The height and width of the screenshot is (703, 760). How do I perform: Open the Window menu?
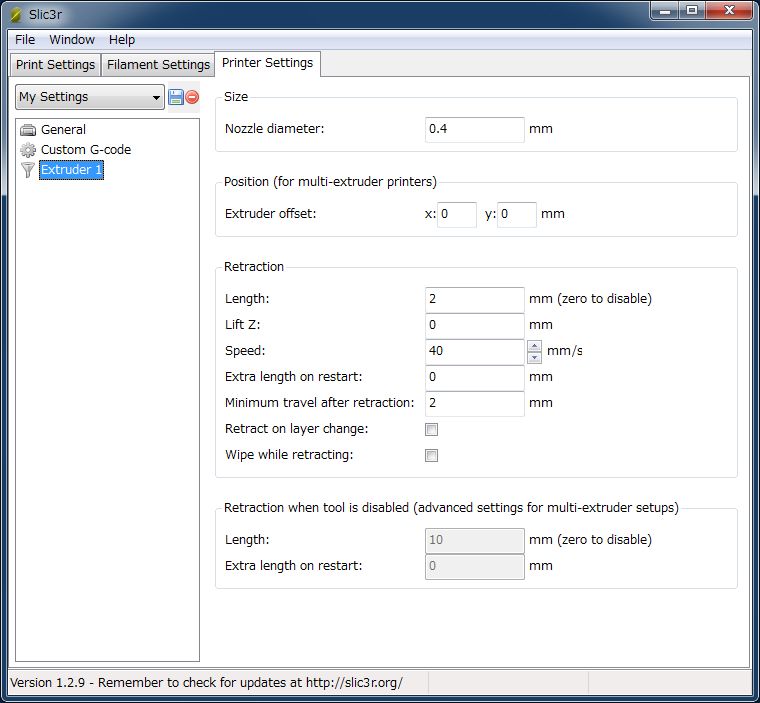[x=72, y=40]
